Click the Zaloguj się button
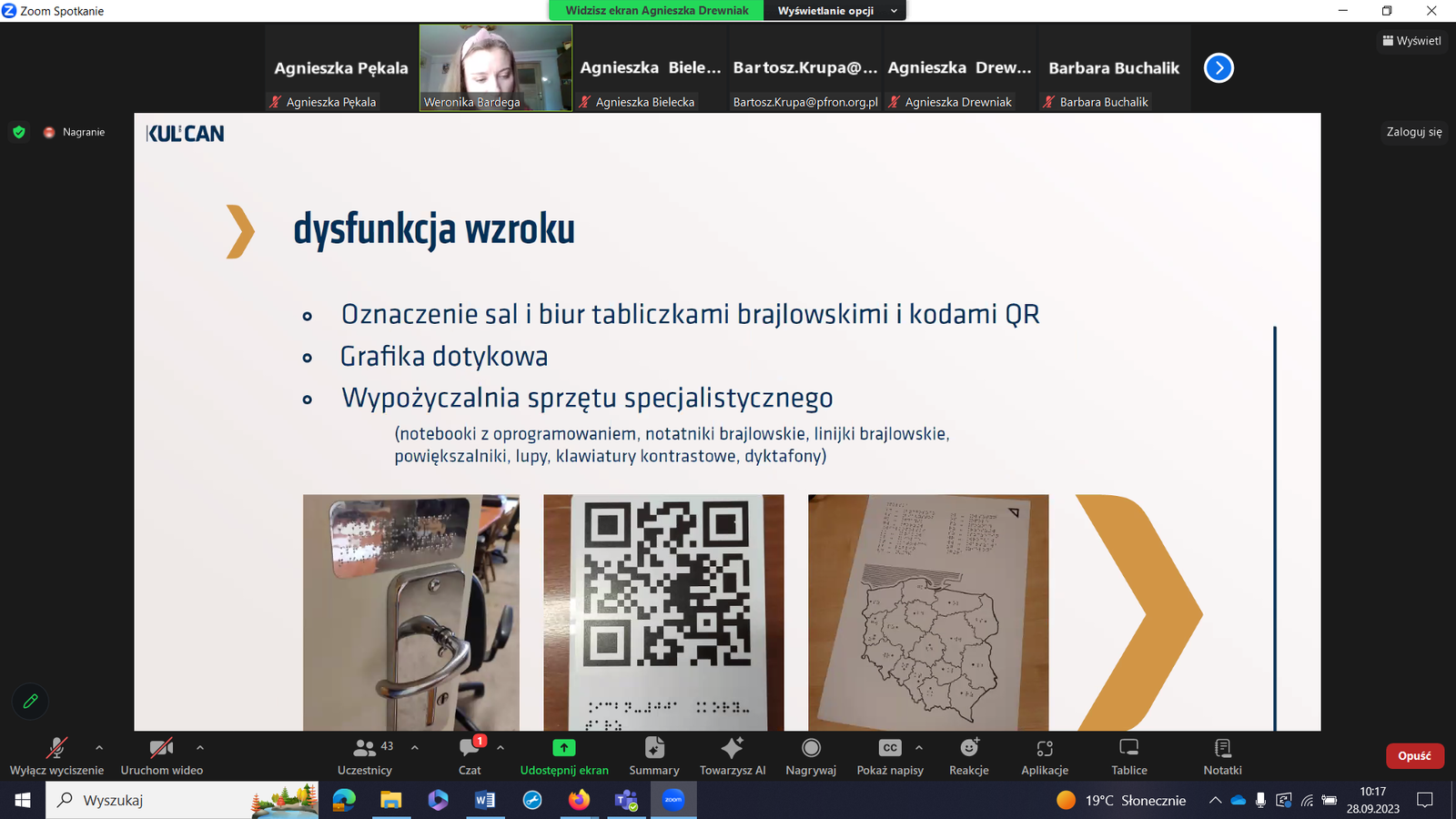The image size is (1456, 819). [1413, 132]
